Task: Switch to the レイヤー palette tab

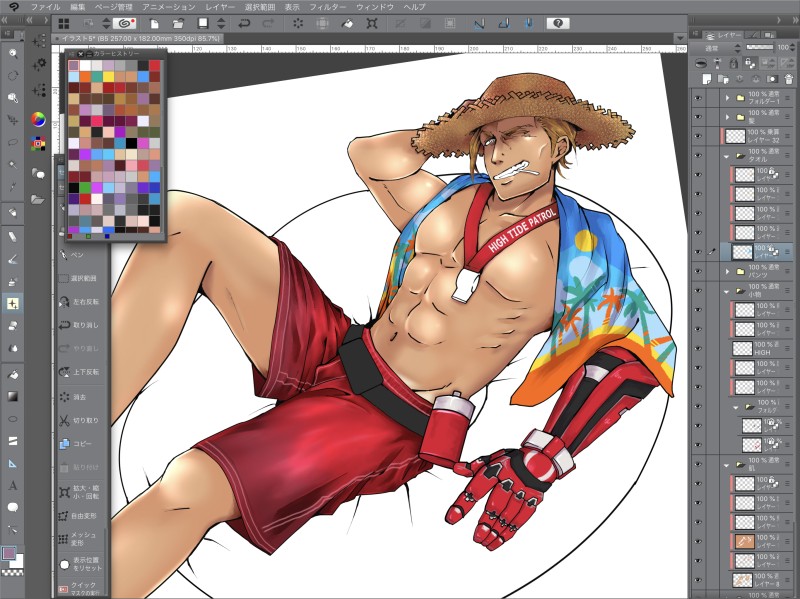Action: [724, 35]
